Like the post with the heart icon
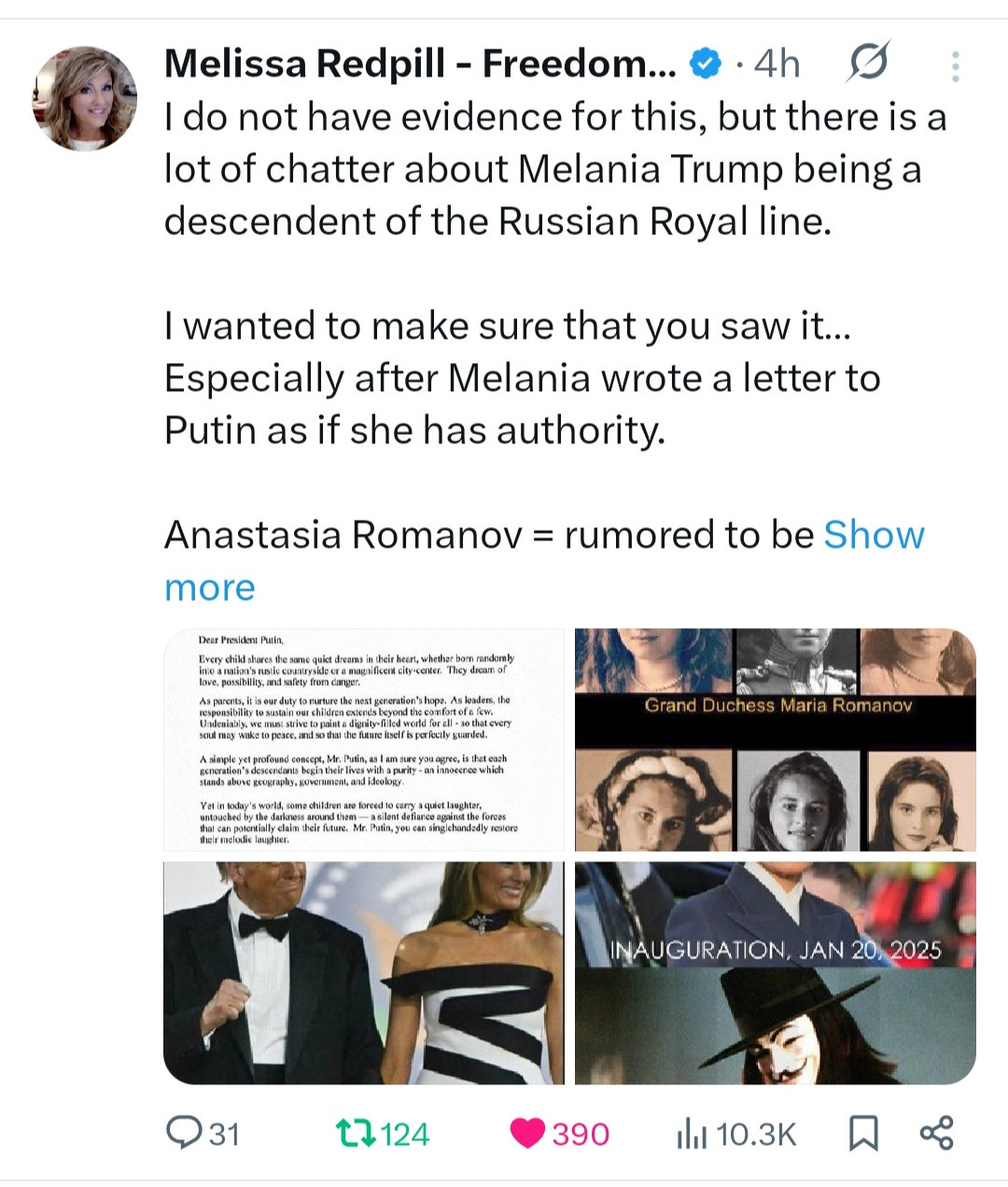Screen dimensions: 1008x1187 click(527, 1133)
